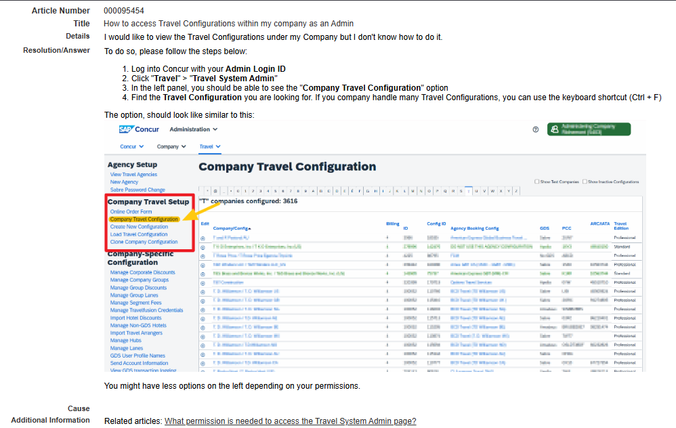Sort table by ARC/IATA column header
The width and height of the screenshot is (676, 428).
(600, 224)
